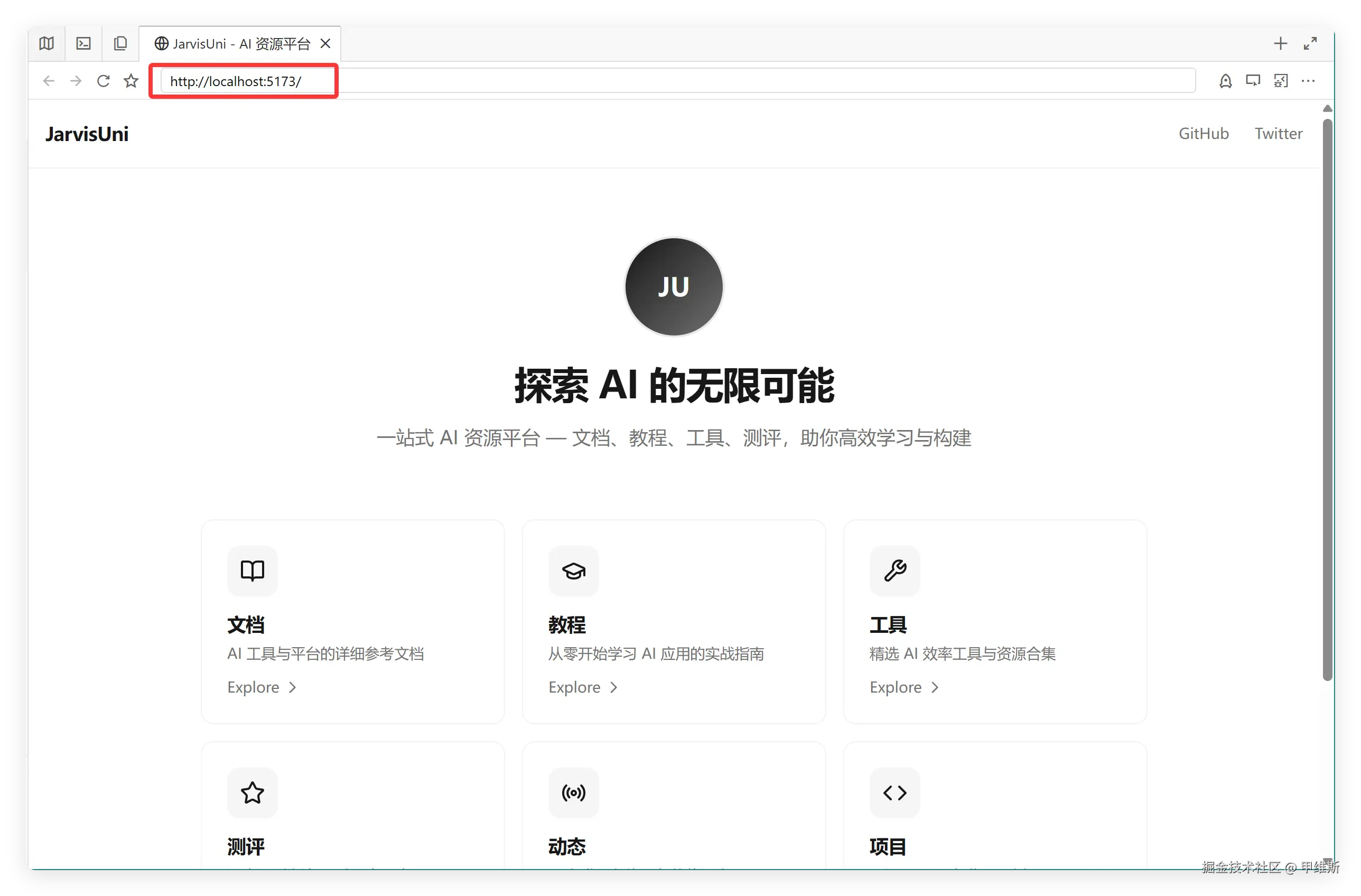Click Explore on the 工具 card
Viewport: 1361px width, 896px height.
pos(905,687)
